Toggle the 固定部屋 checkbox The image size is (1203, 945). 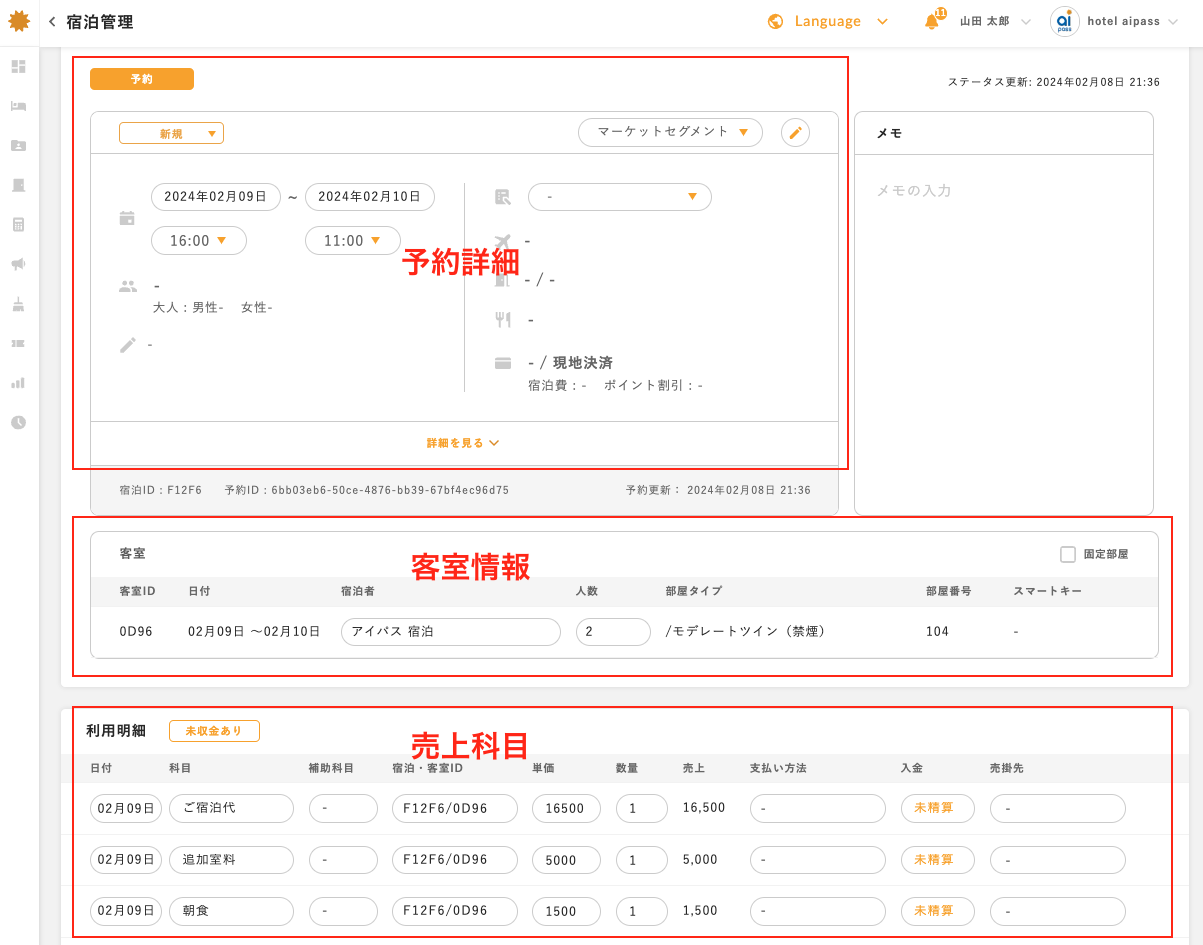click(x=1068, y=554)
